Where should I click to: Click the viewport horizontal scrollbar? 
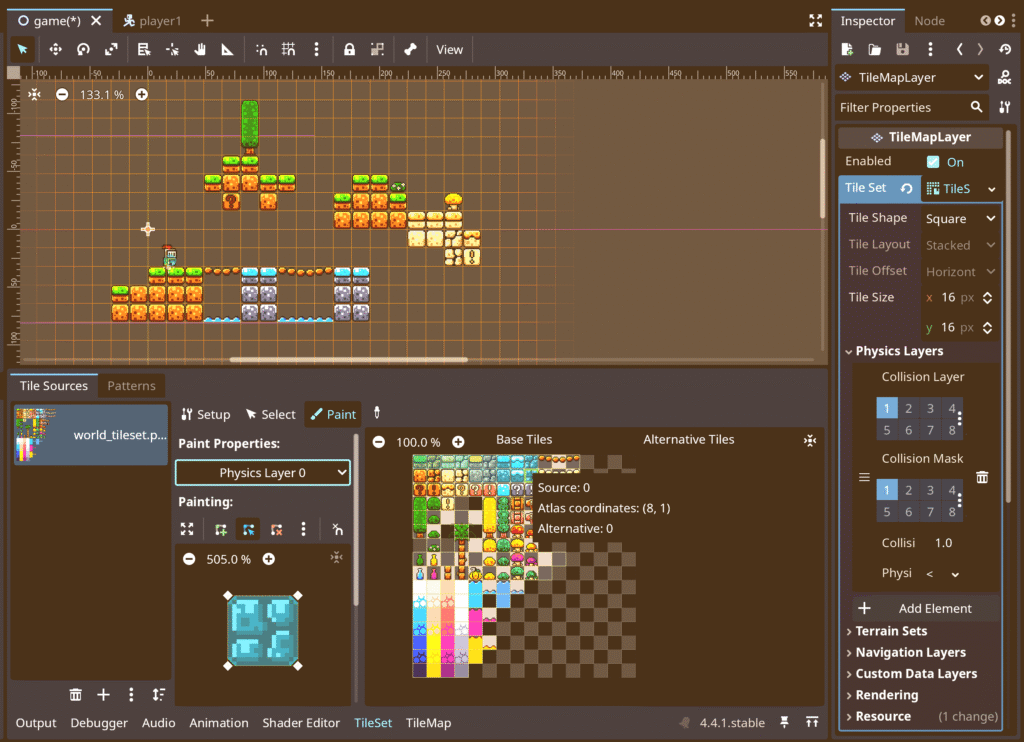[349, 359]
